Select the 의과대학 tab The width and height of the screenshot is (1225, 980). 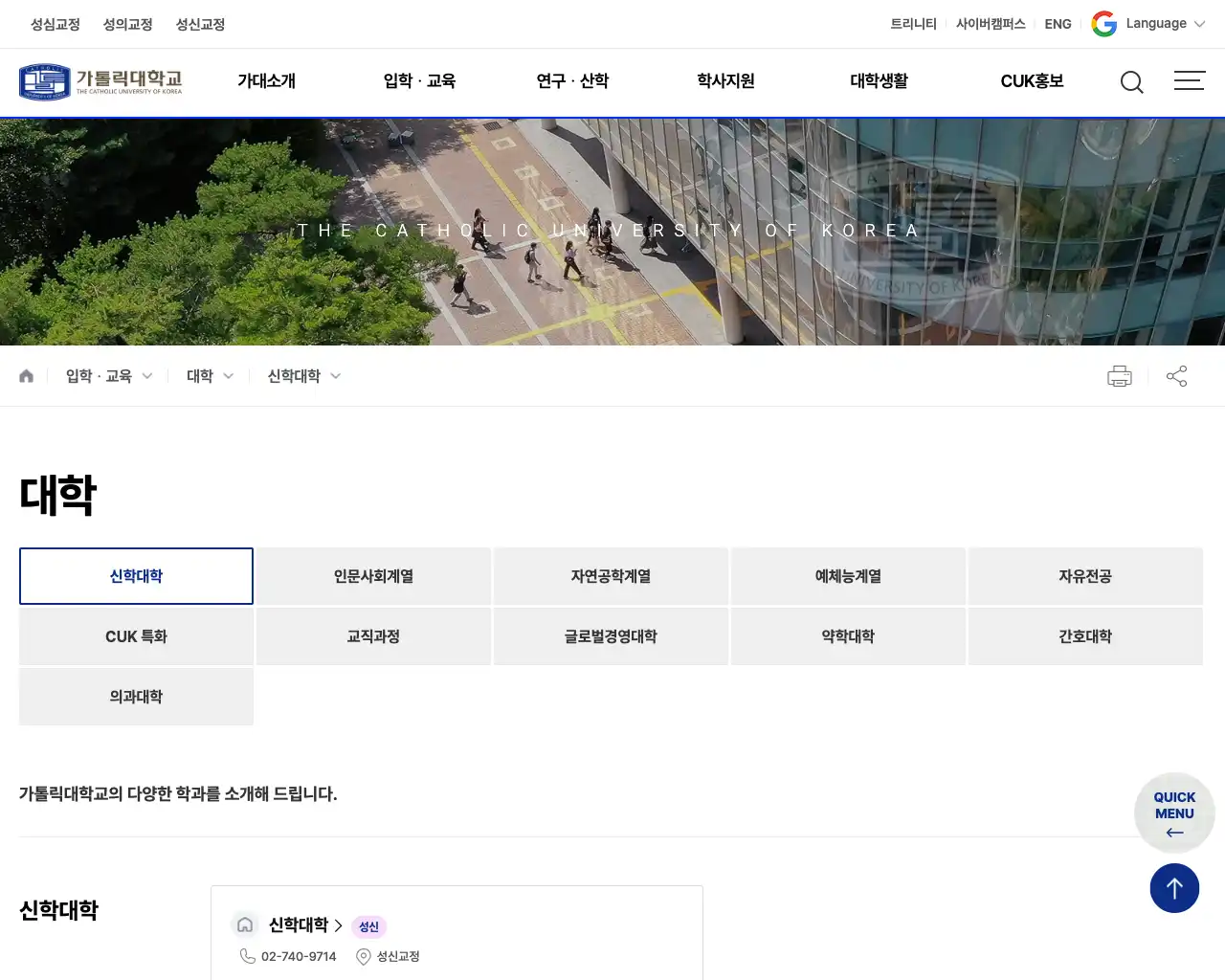(136, 697)
